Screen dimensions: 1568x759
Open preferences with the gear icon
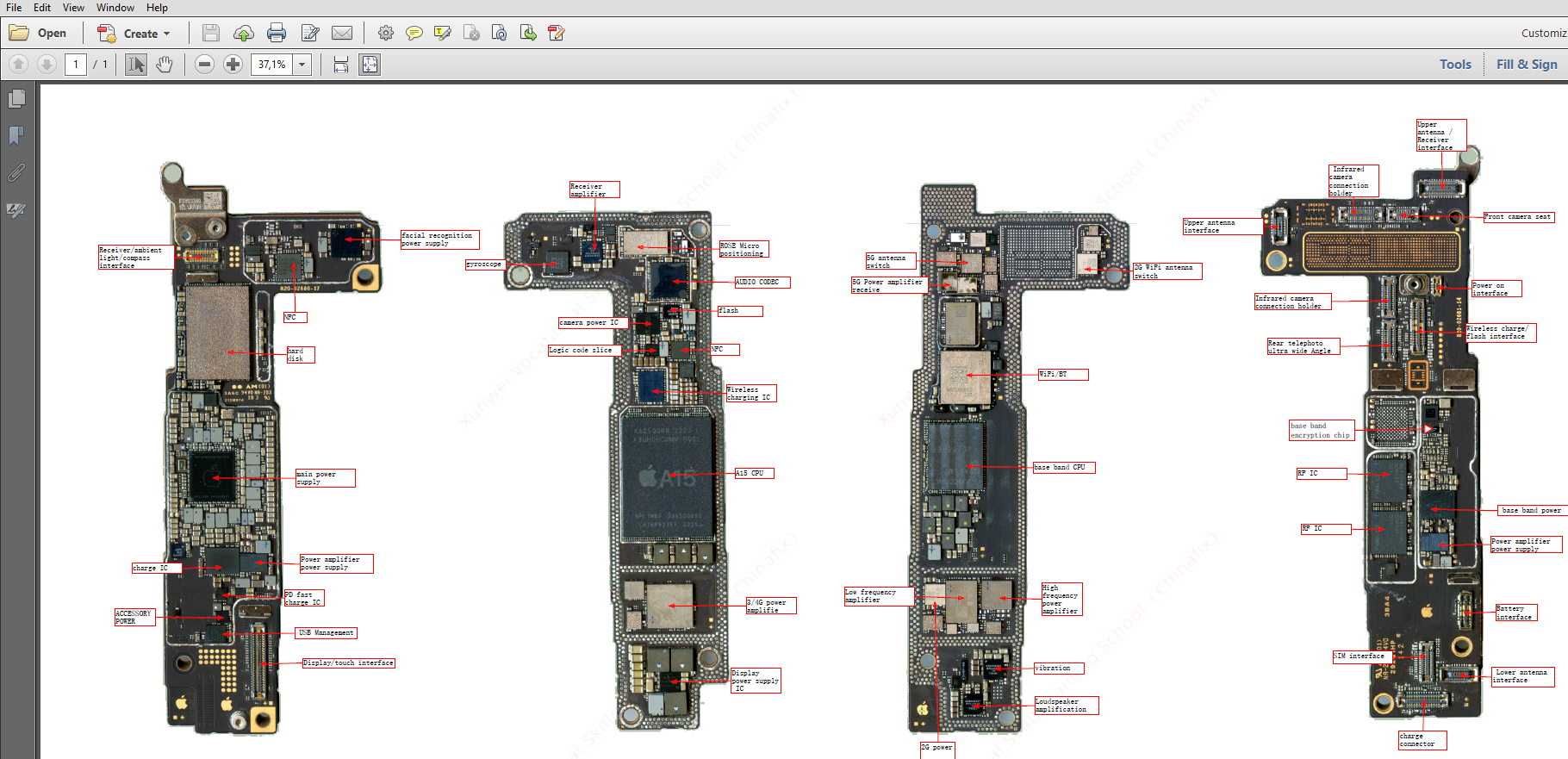pos(386,34)
